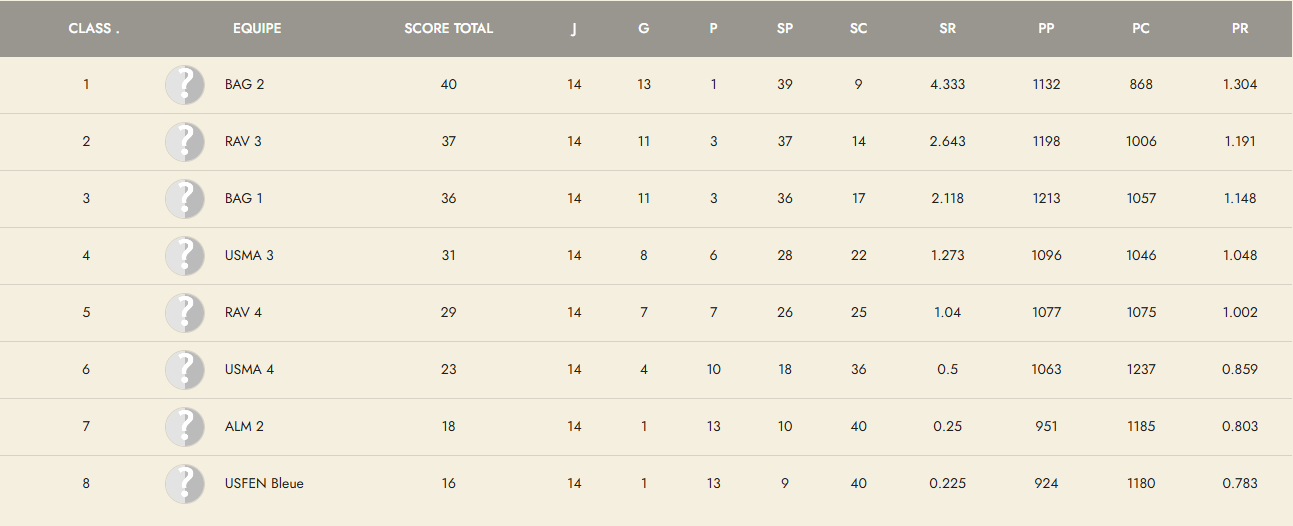
Task: Click the PP column header
Action: pos(1046,29)
